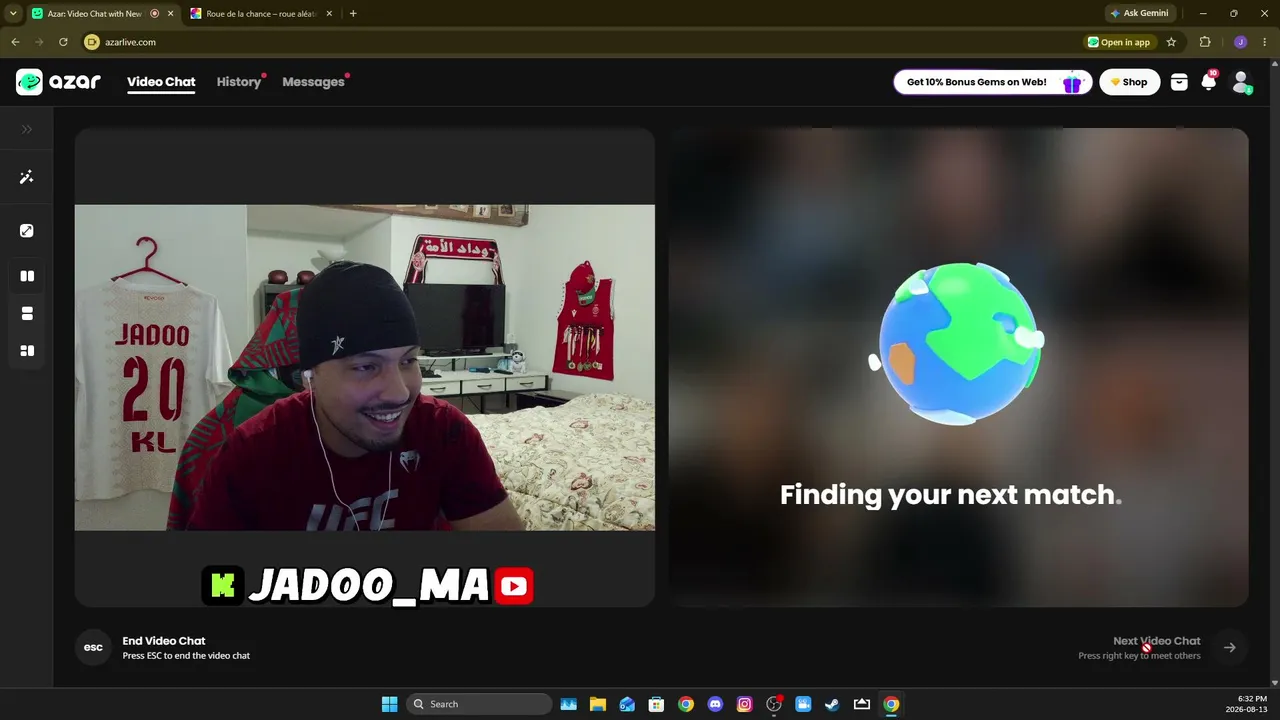
Task: Open Instagram from the taskbar
Action: (744, 704)
